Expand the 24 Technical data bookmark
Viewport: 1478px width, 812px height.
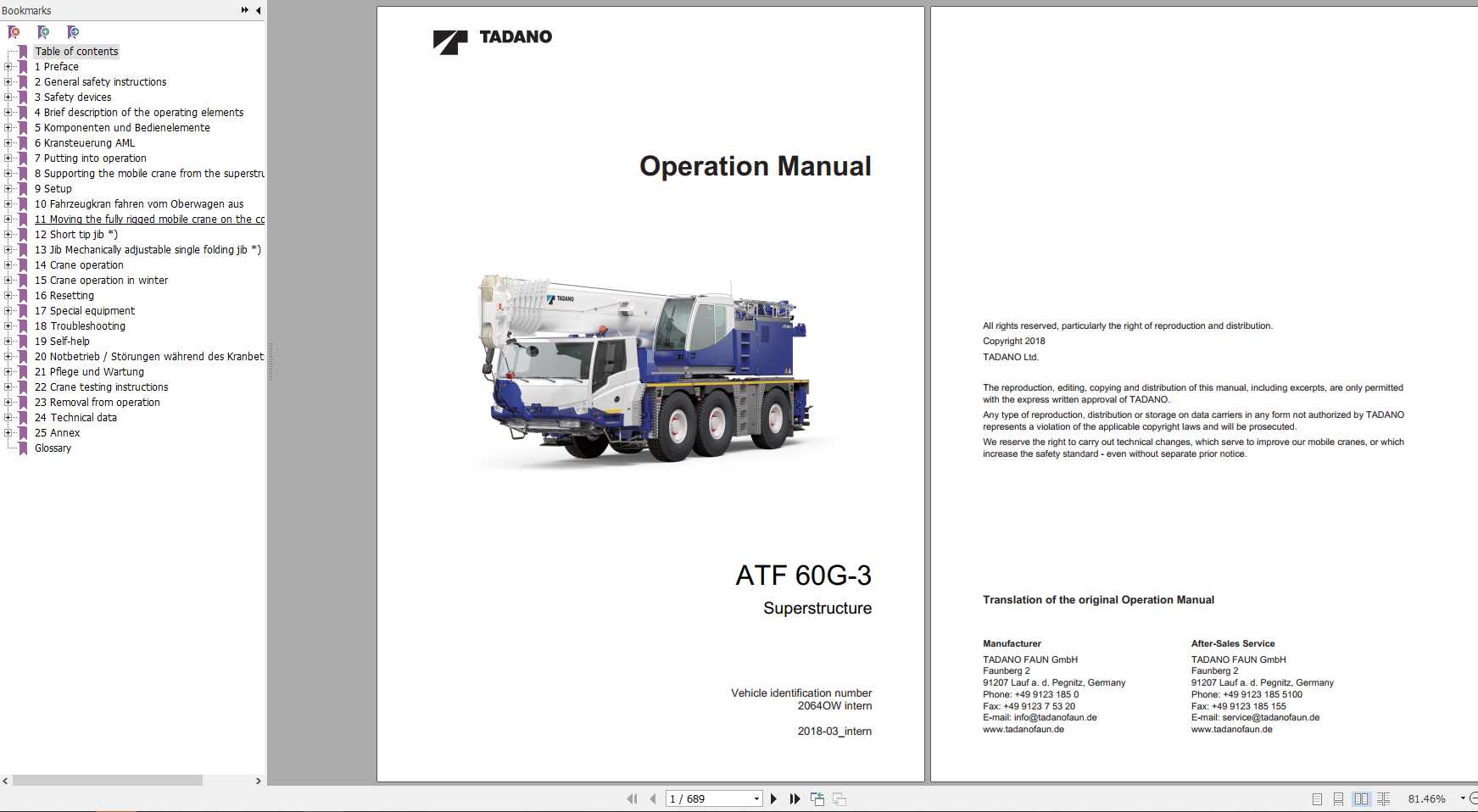(x=8, y=417)
